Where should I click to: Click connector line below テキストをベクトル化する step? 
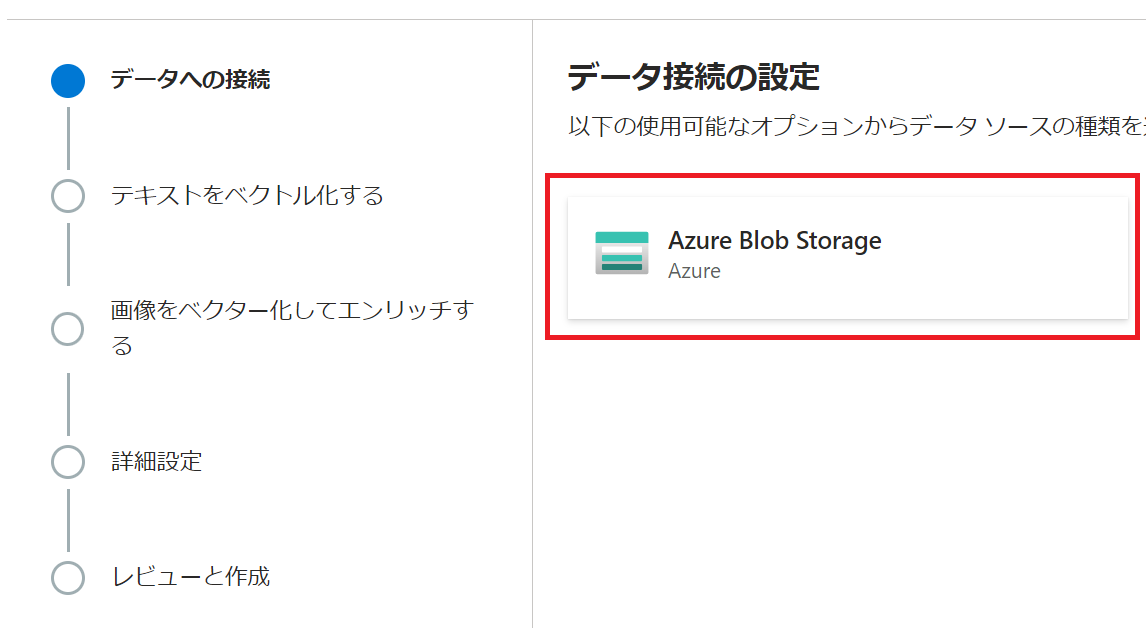pos(68,254)
